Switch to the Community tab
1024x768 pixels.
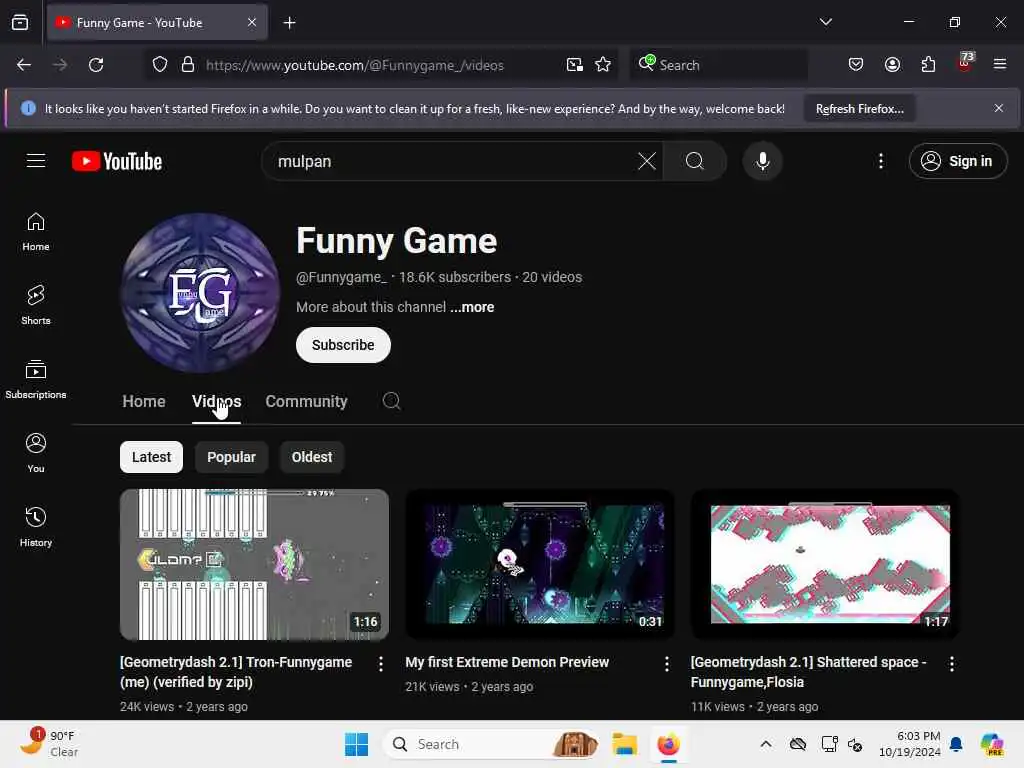tap(306, 401)
